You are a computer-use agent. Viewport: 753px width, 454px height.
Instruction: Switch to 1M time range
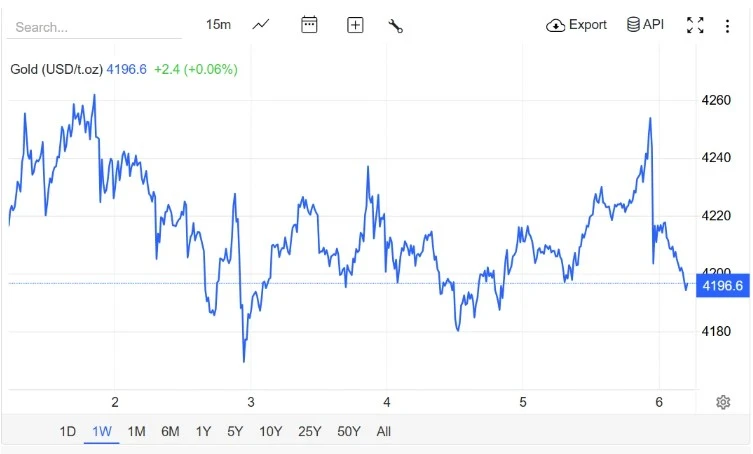coord(136,432)
